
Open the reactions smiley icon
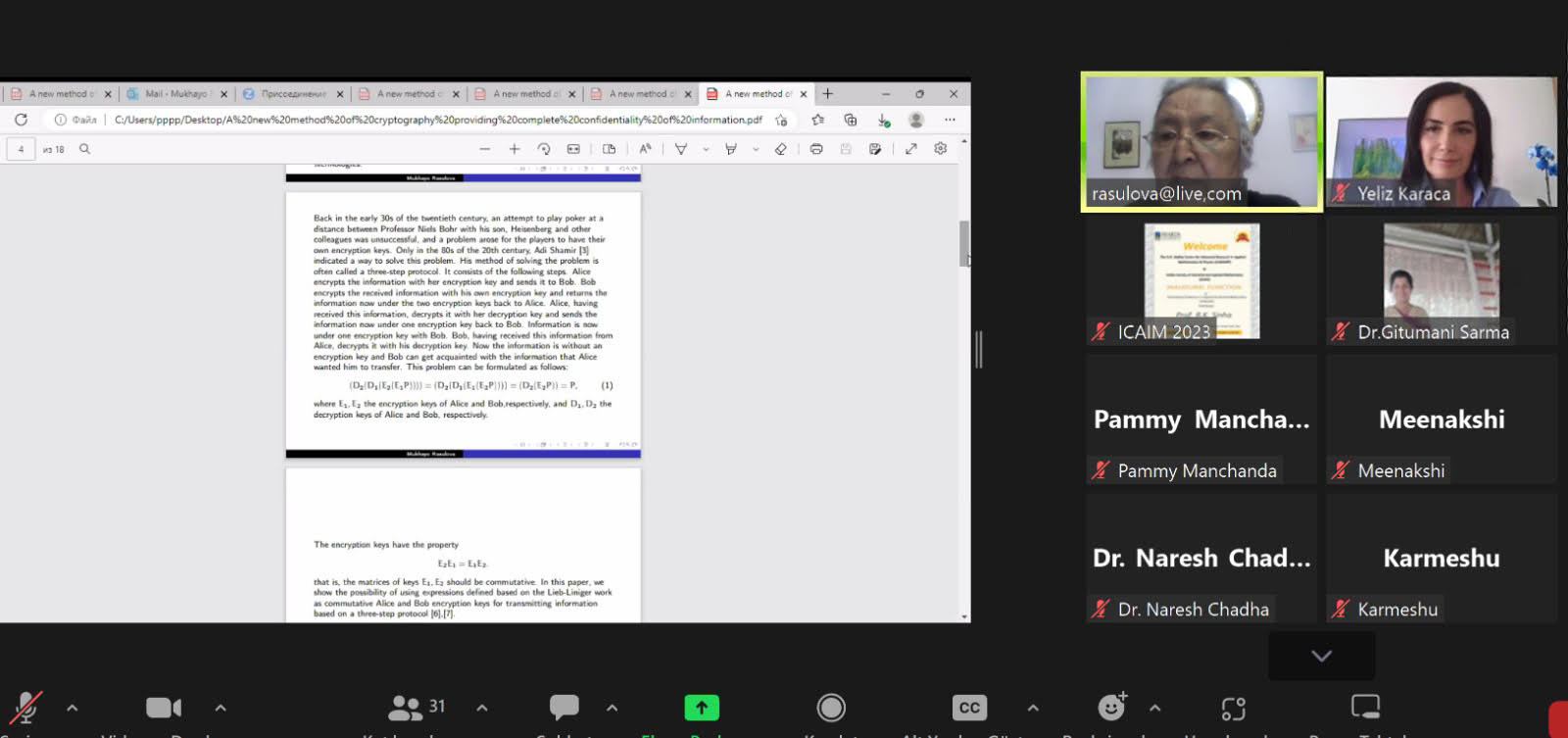(x=1111, y=707)
